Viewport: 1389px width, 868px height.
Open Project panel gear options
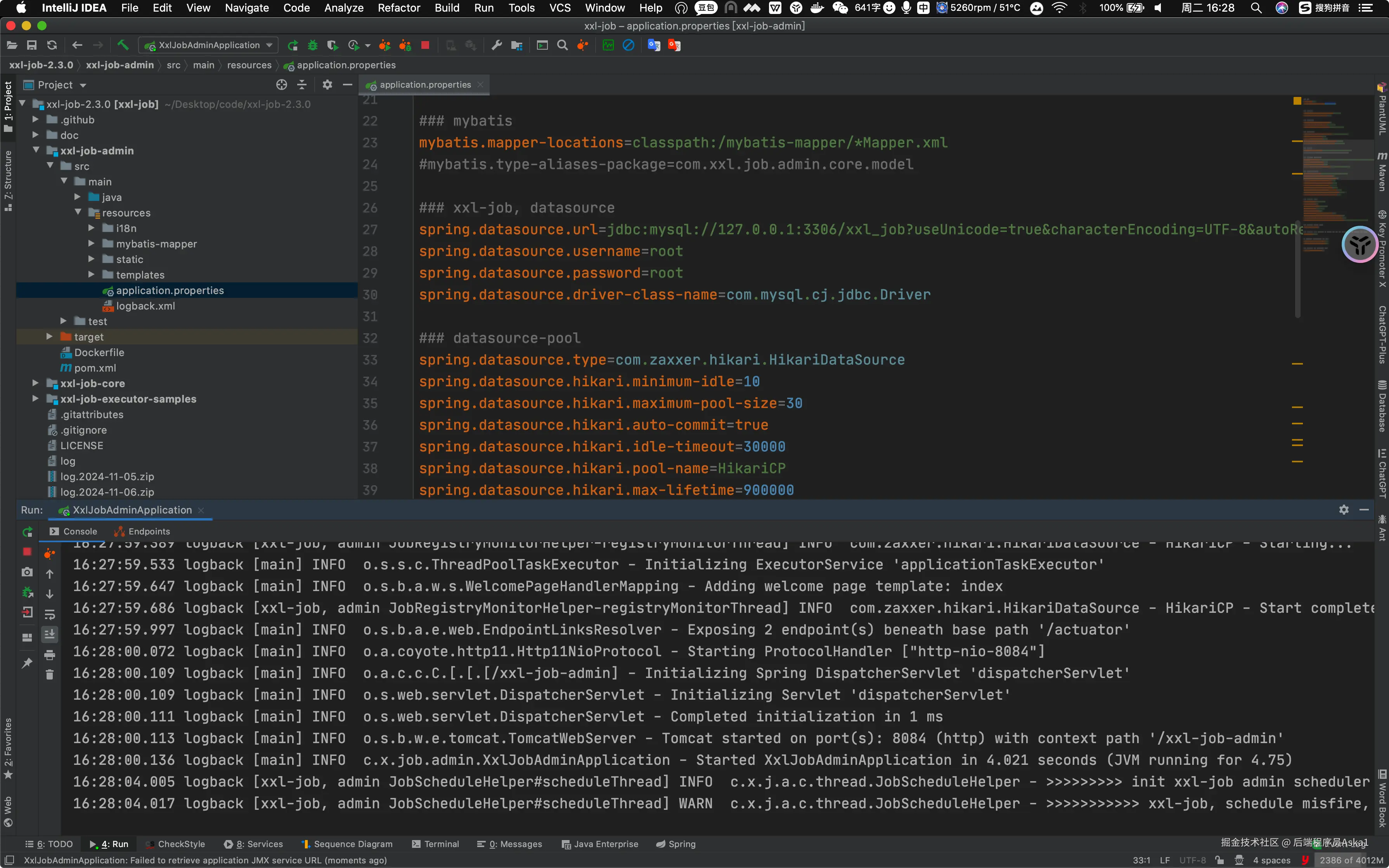click(327, 85)
